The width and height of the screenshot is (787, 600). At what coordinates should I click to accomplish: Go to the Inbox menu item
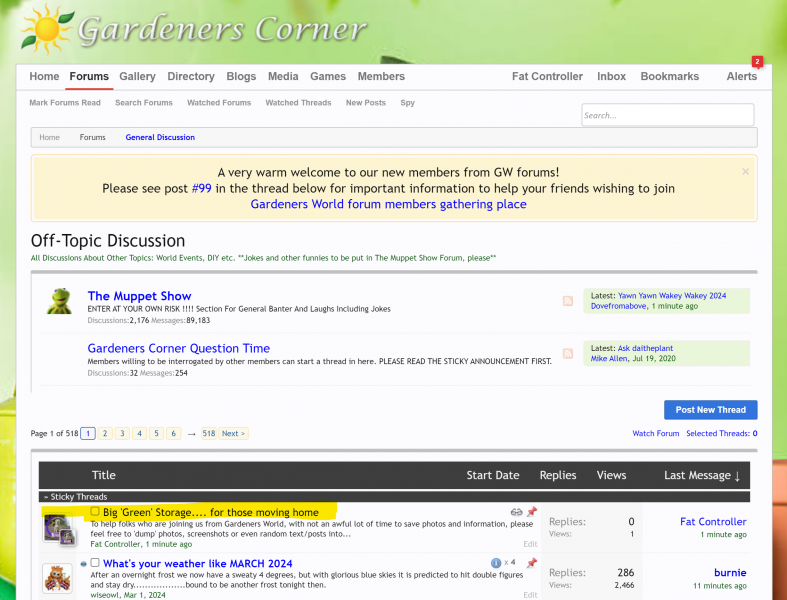tap(611, 77)
